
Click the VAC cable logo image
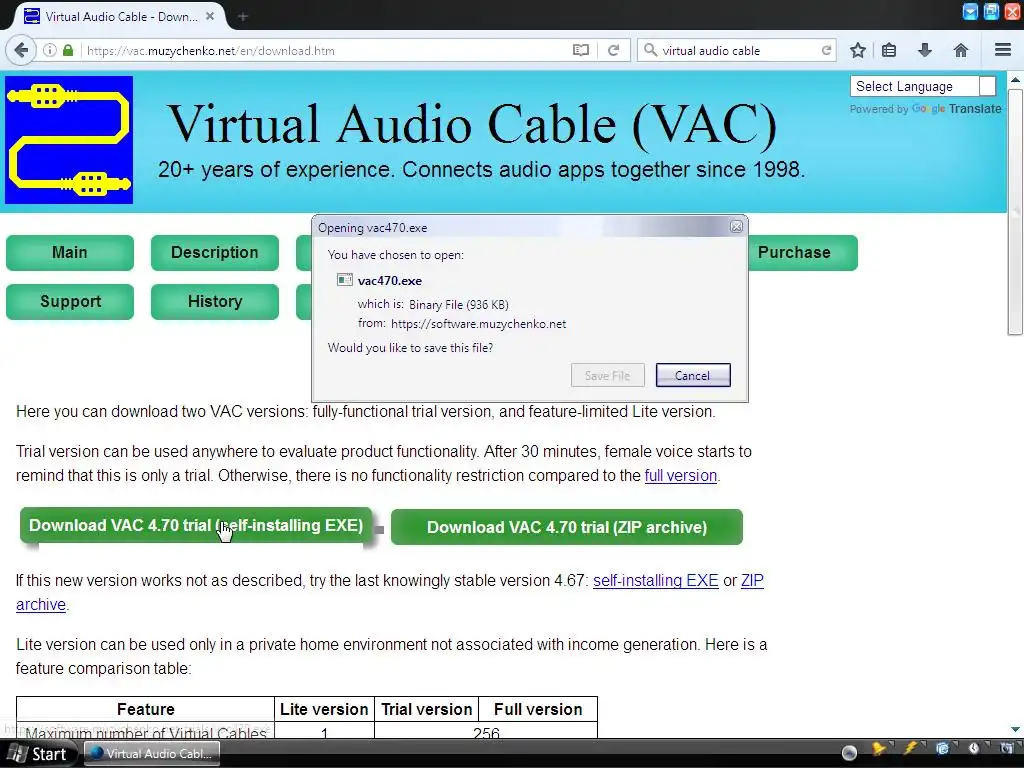click(69, 140)
